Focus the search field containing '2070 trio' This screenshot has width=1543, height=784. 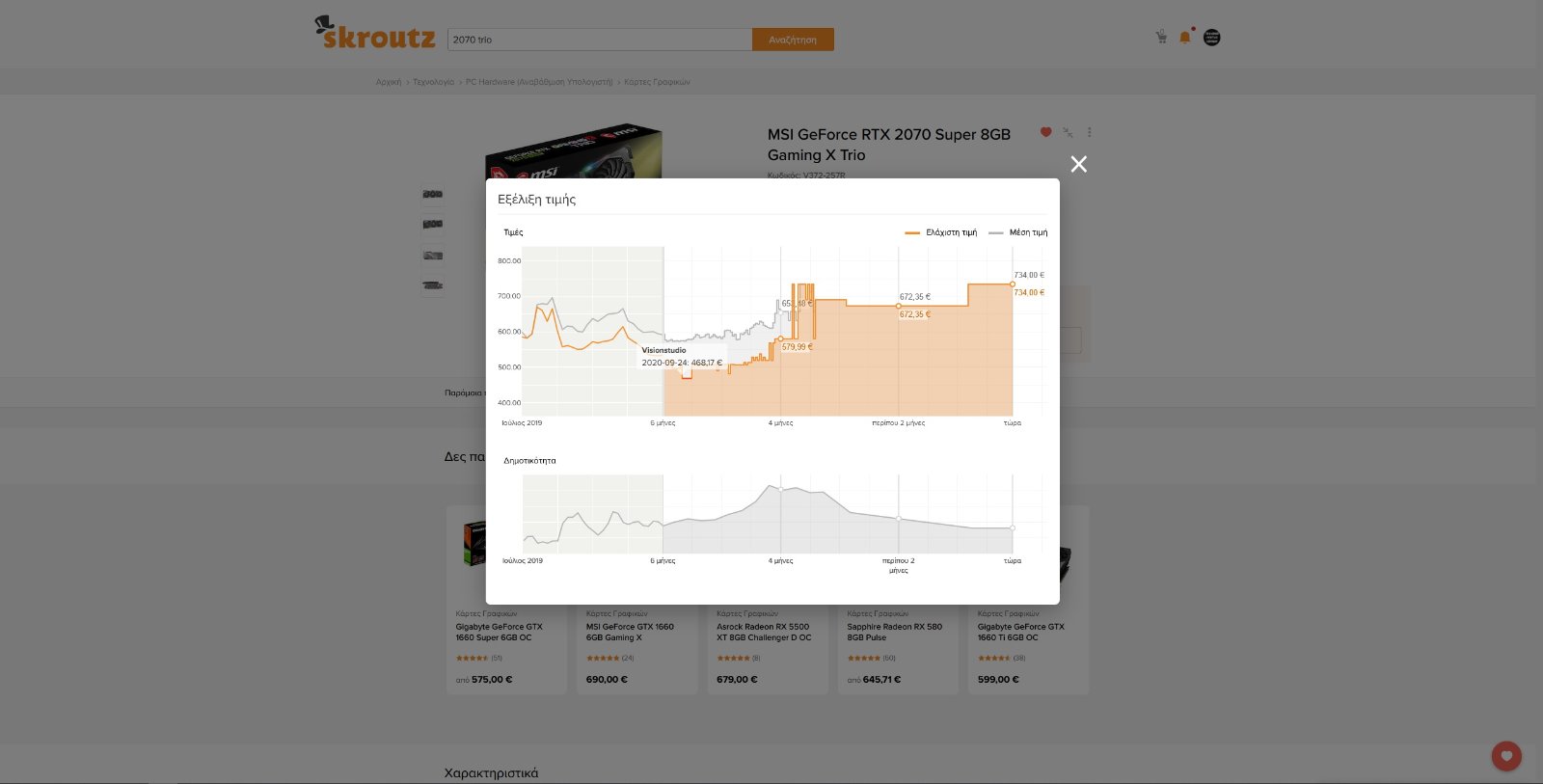(x=600, y=40)
